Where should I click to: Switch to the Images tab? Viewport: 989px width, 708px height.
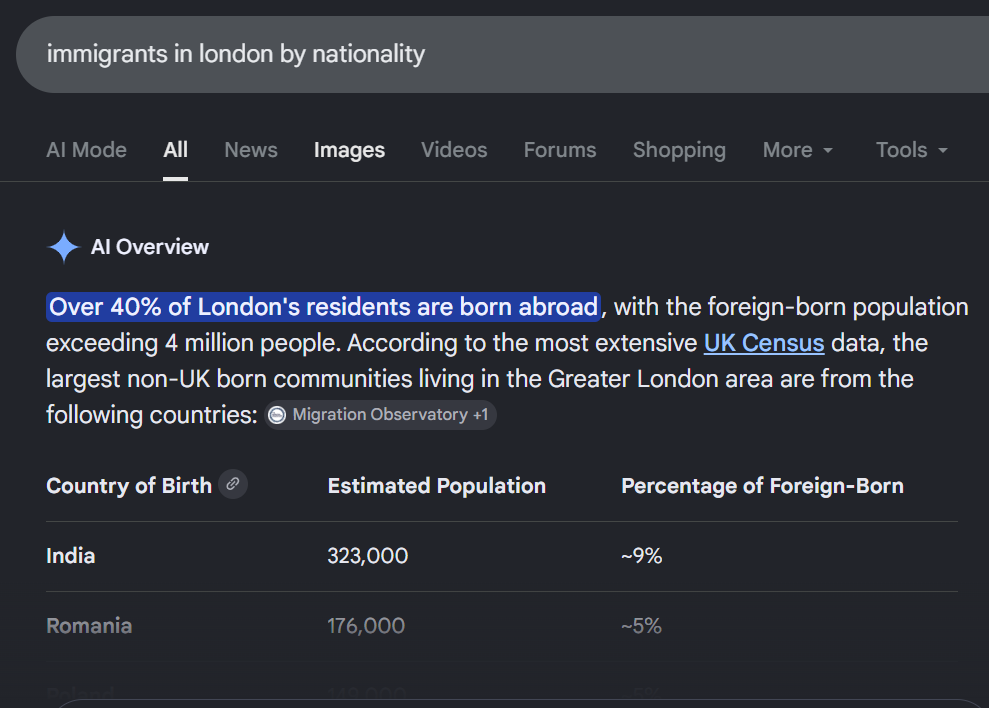click(x=349, y=150)
